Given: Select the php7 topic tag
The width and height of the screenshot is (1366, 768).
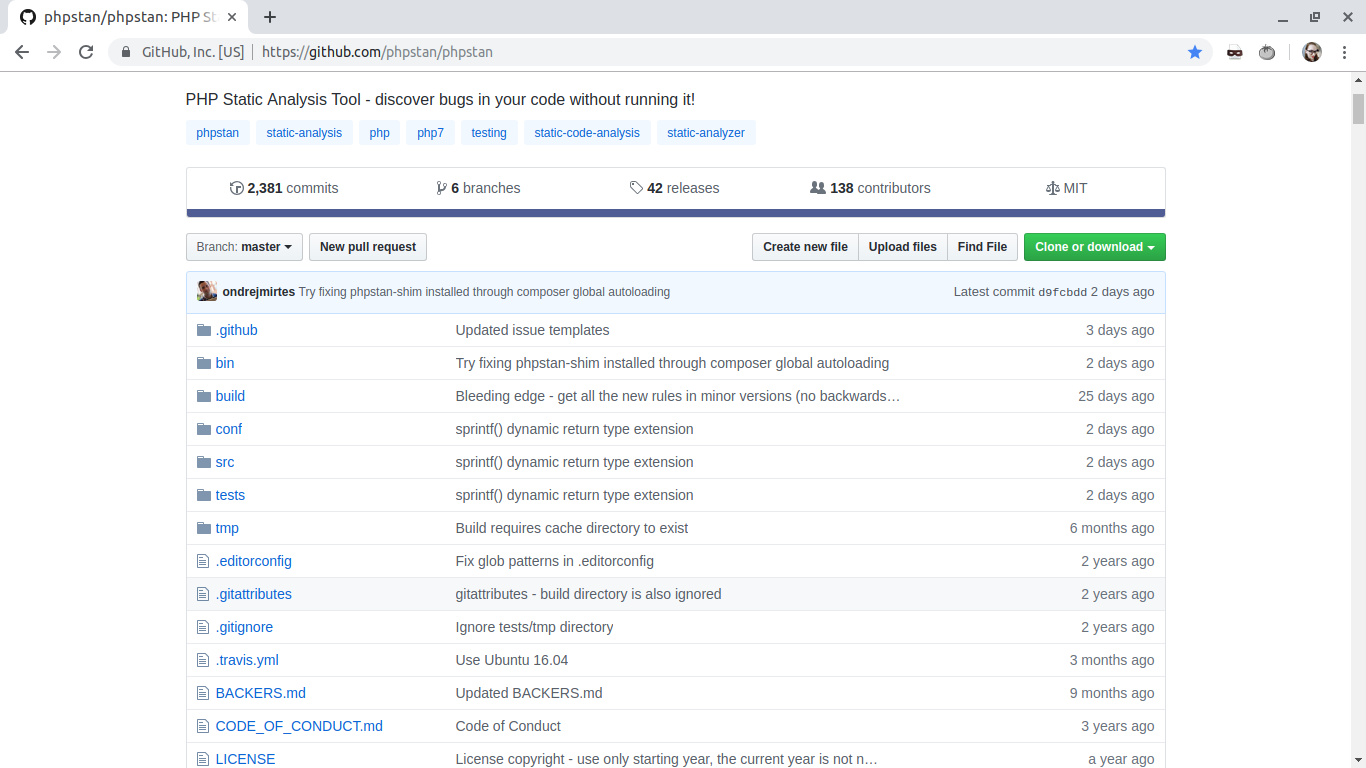Looking at the screenshot, I should [x=431, y=133].
